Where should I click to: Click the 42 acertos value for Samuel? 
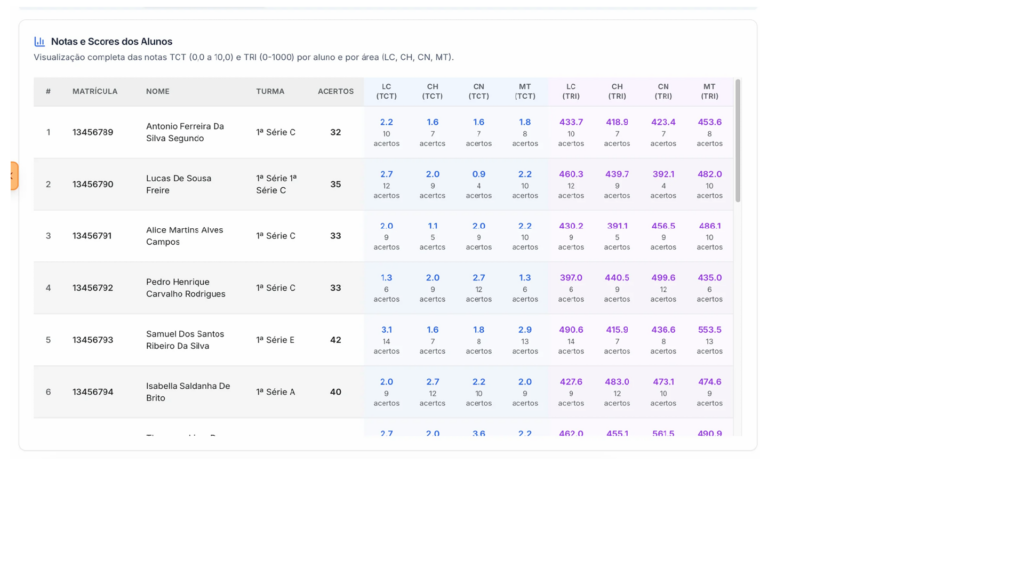pyautogui.click(x=335, y=340)
